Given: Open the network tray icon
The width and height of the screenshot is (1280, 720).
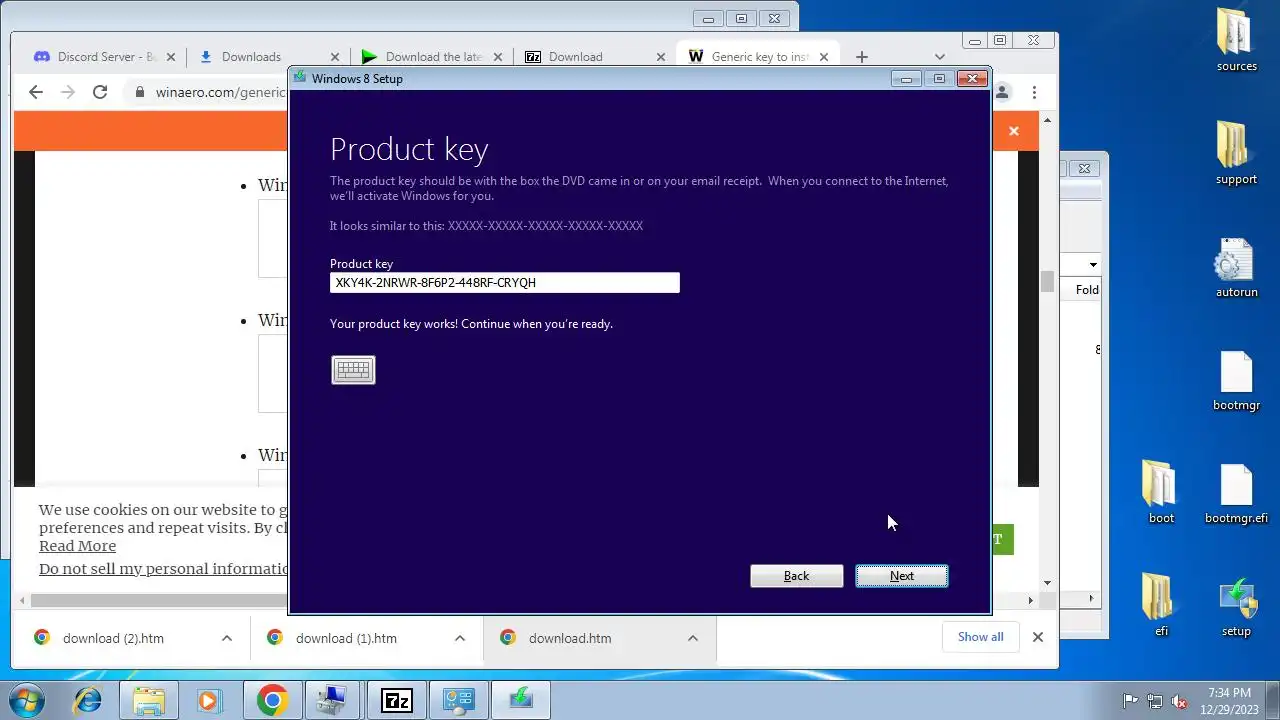Looking at the screenshot, I should tap(1155, 701).
